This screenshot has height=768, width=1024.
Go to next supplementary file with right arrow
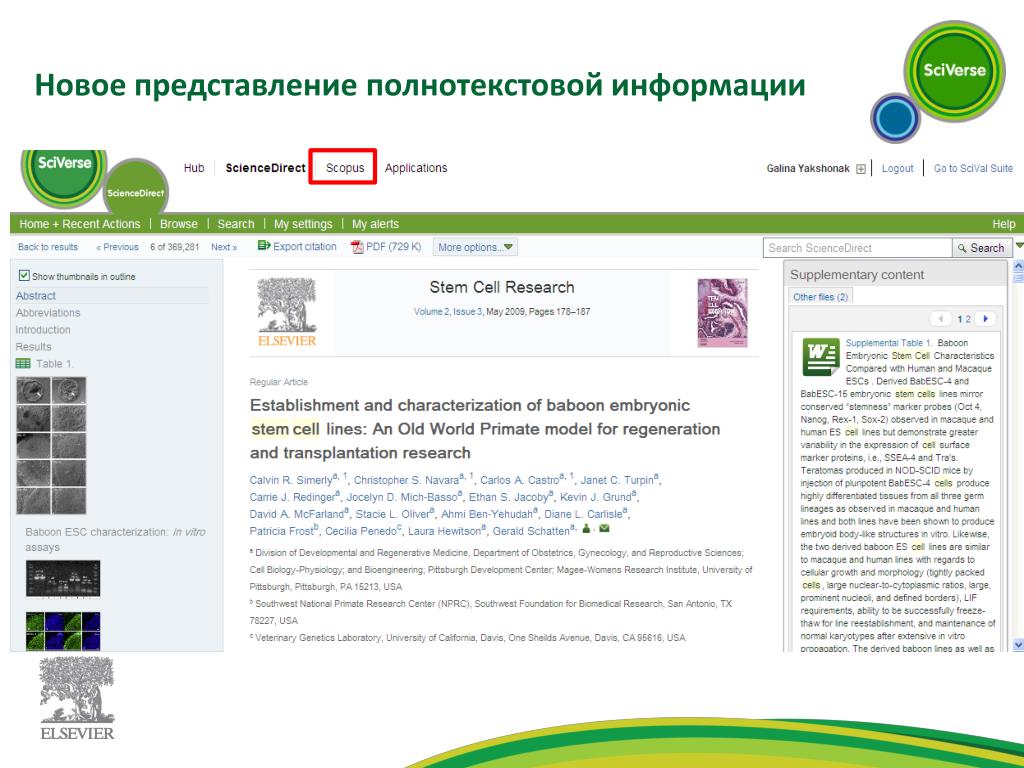(985, 319)
